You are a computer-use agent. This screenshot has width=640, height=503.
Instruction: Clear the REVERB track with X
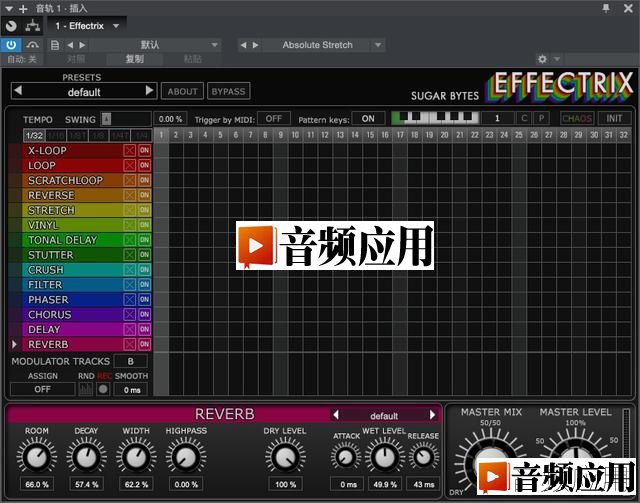129,344
